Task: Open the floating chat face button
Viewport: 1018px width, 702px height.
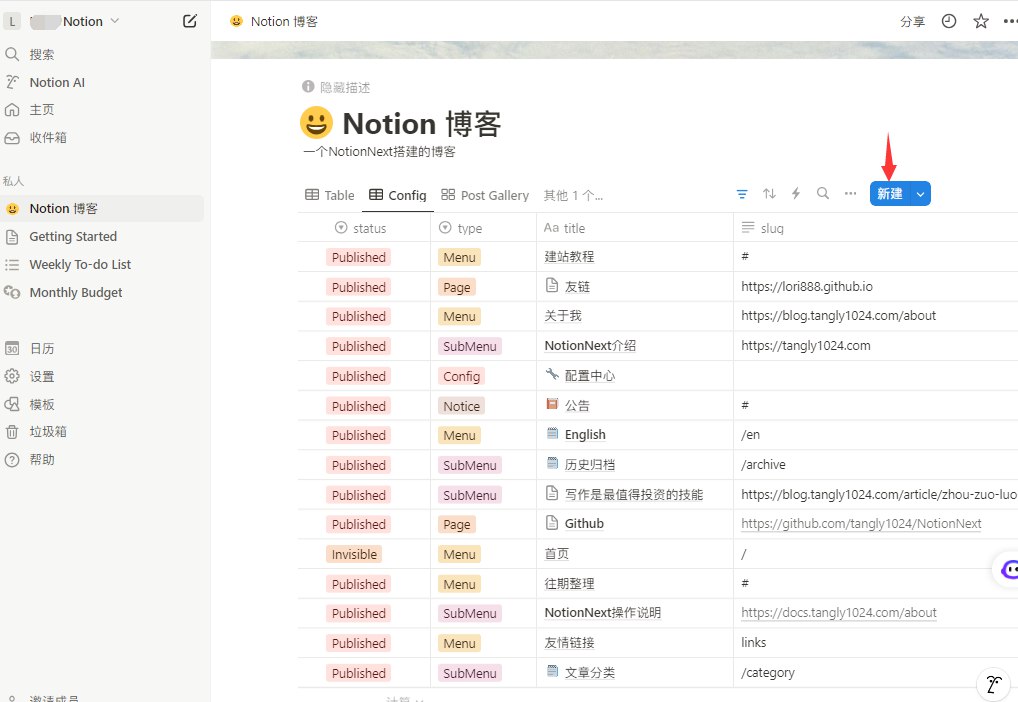Action: coord(1008,570)
